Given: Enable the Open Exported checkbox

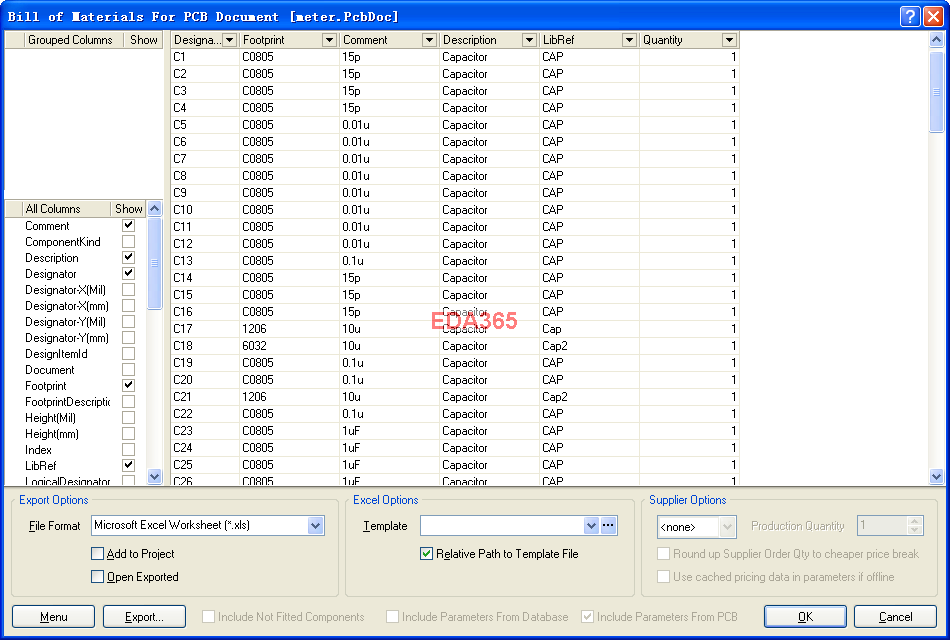Looking at the screenshot, I should coord(98,577).
